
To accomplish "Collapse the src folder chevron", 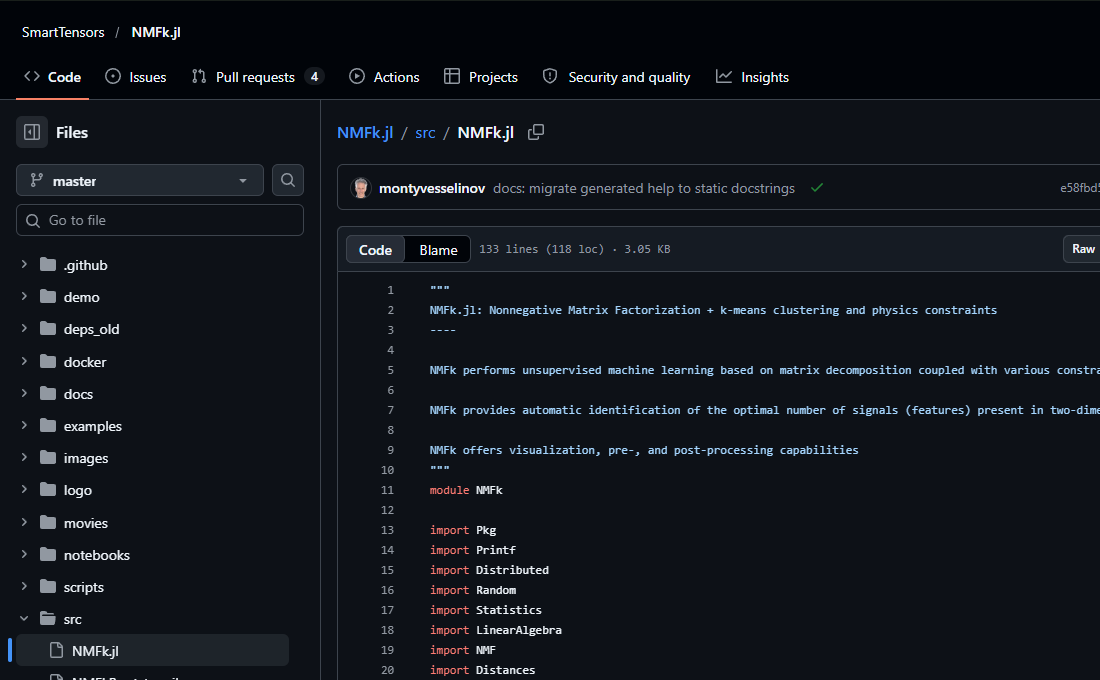I will 24,619.
